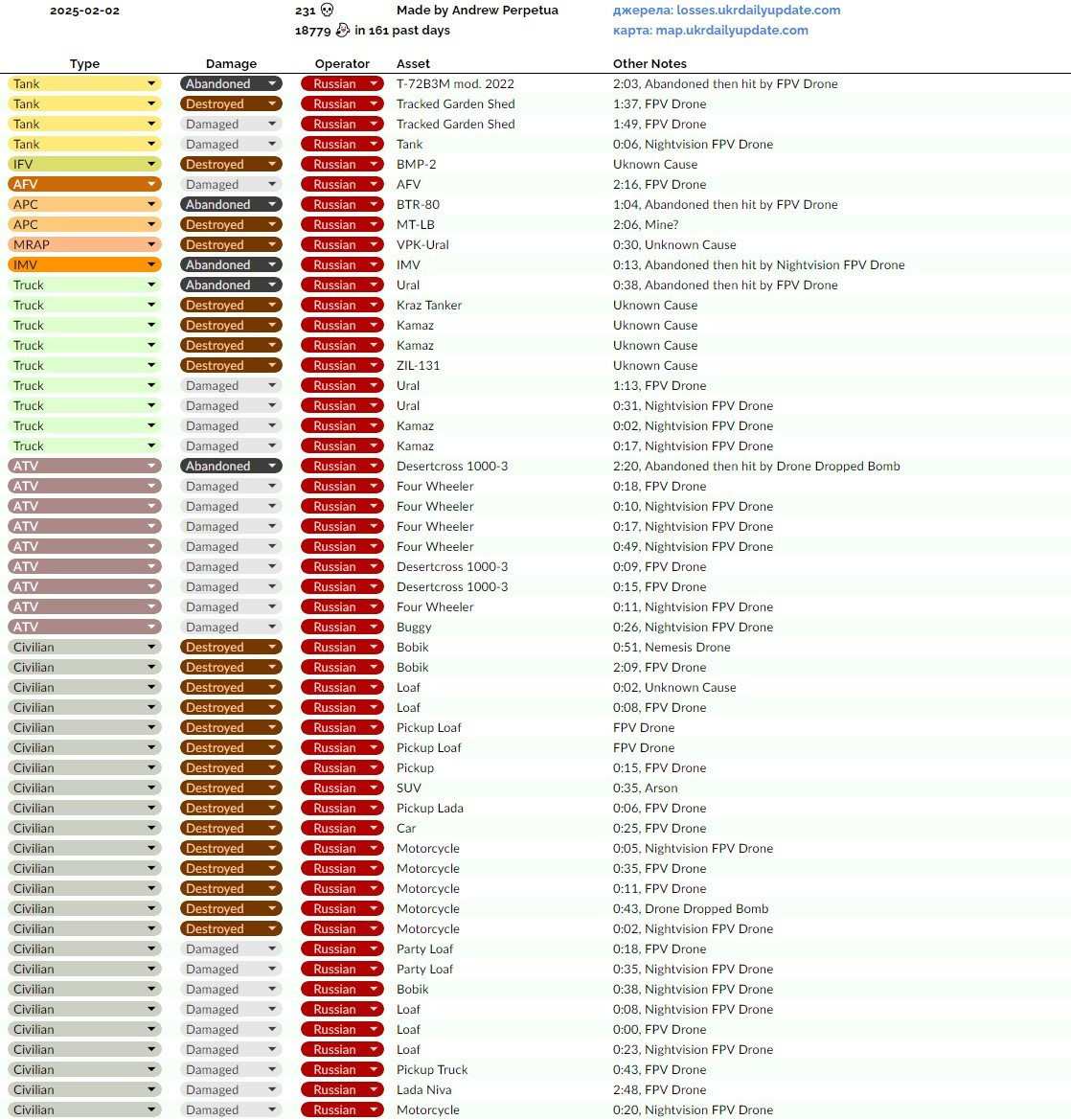
Task: Select asset cell 'Pickup Truck'
Action: click(x=432, y=1069)
